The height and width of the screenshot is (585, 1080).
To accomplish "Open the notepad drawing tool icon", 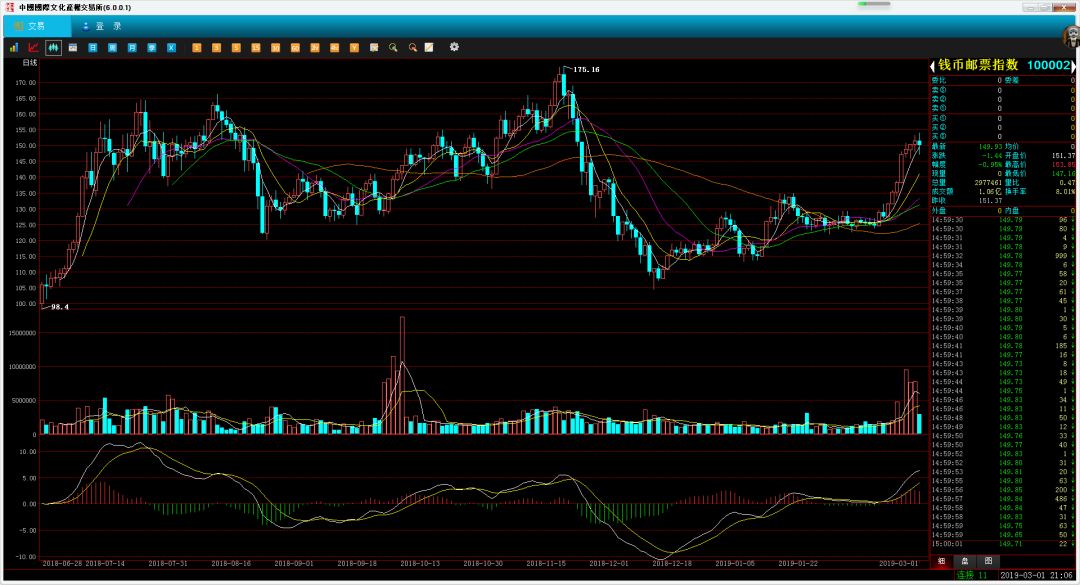I will point(429,48).
